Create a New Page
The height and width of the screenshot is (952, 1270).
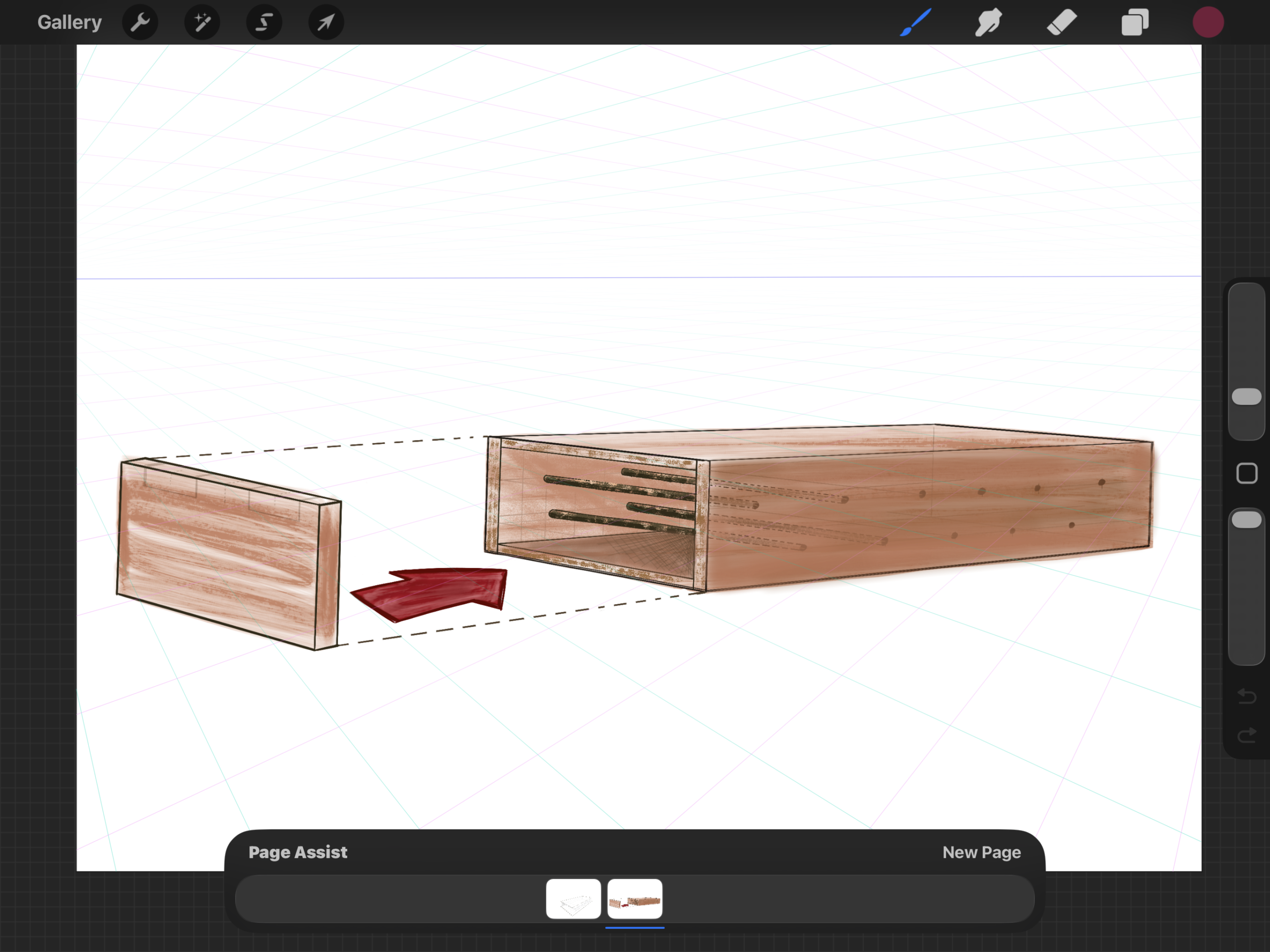point(981,852)
